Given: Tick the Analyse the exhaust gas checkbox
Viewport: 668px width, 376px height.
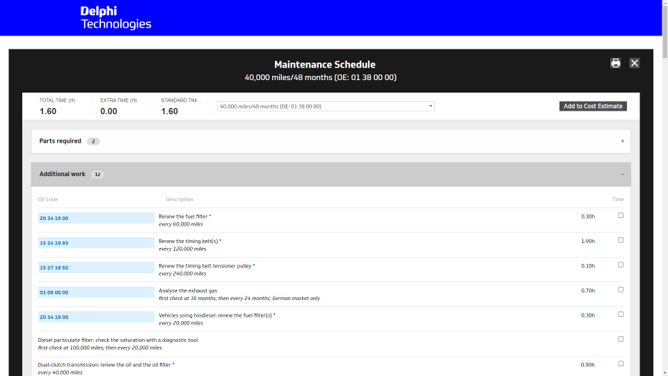Looking at the screenshot, I should click(x=621, y=290).
